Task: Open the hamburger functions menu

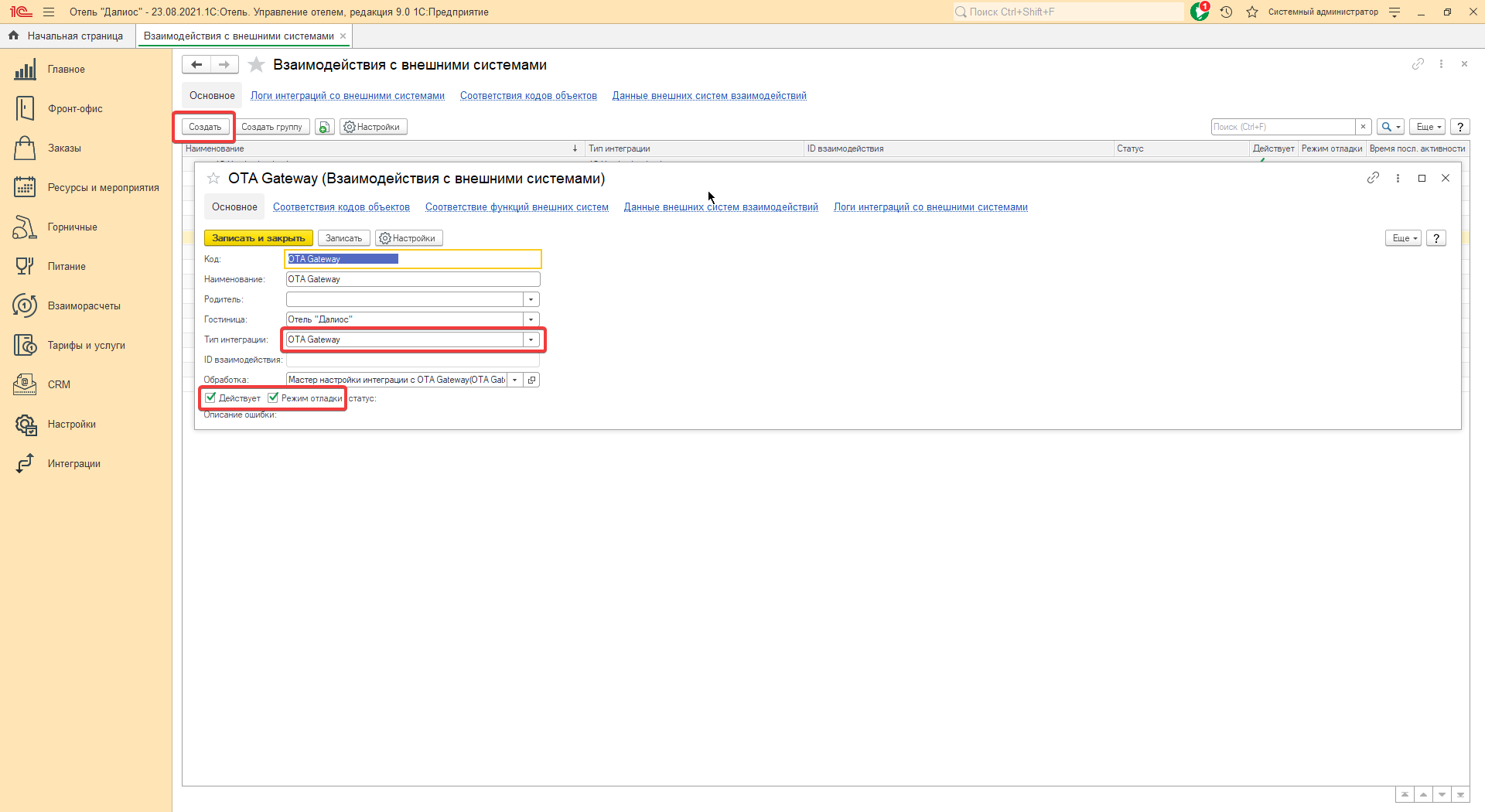Action: pyautogui.click(x=49, y=12)
